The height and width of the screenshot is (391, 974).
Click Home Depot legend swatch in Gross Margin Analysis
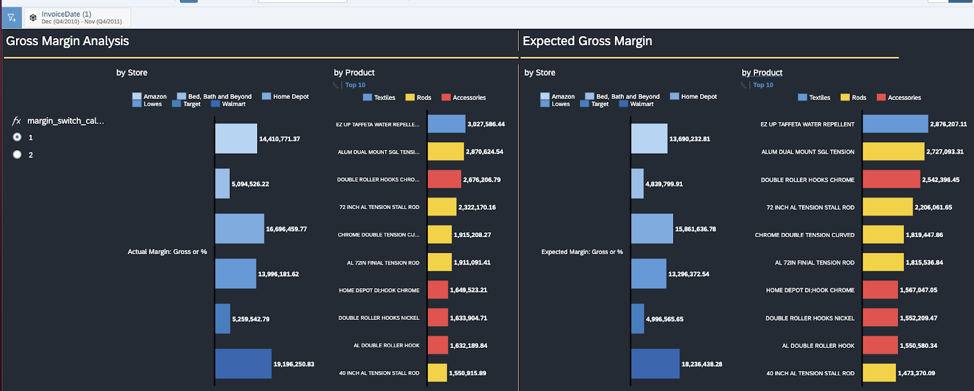click(266, 97)
